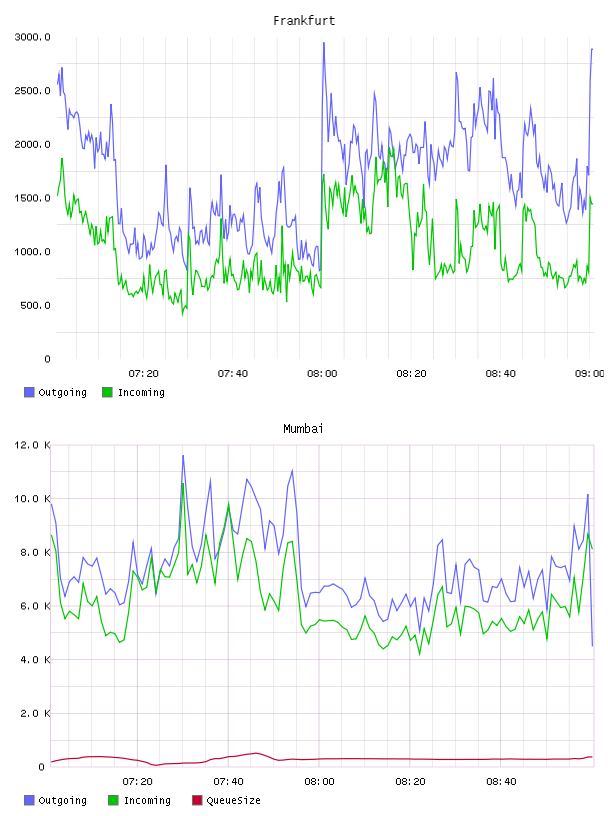The image size is (608, 816).
Task: Click the 08:00 time label on Frankfurt chart
Action: point(322,374)
